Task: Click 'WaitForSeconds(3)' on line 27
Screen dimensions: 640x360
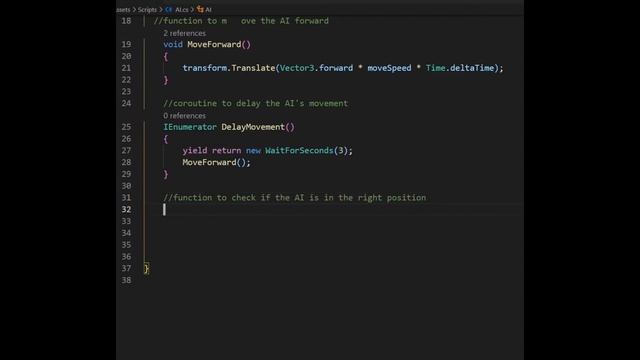Action: pyautogui.click(x=307, y=150)
